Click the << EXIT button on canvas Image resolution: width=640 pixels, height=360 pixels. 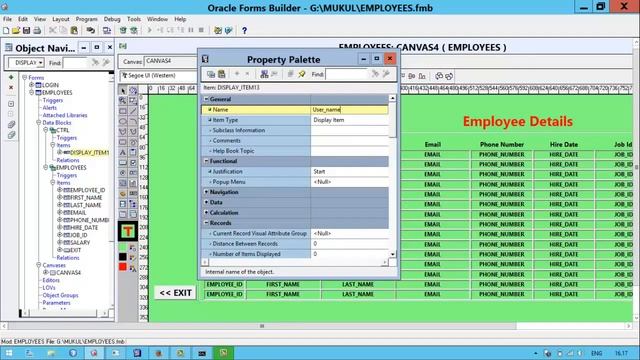tap(176, 293)
